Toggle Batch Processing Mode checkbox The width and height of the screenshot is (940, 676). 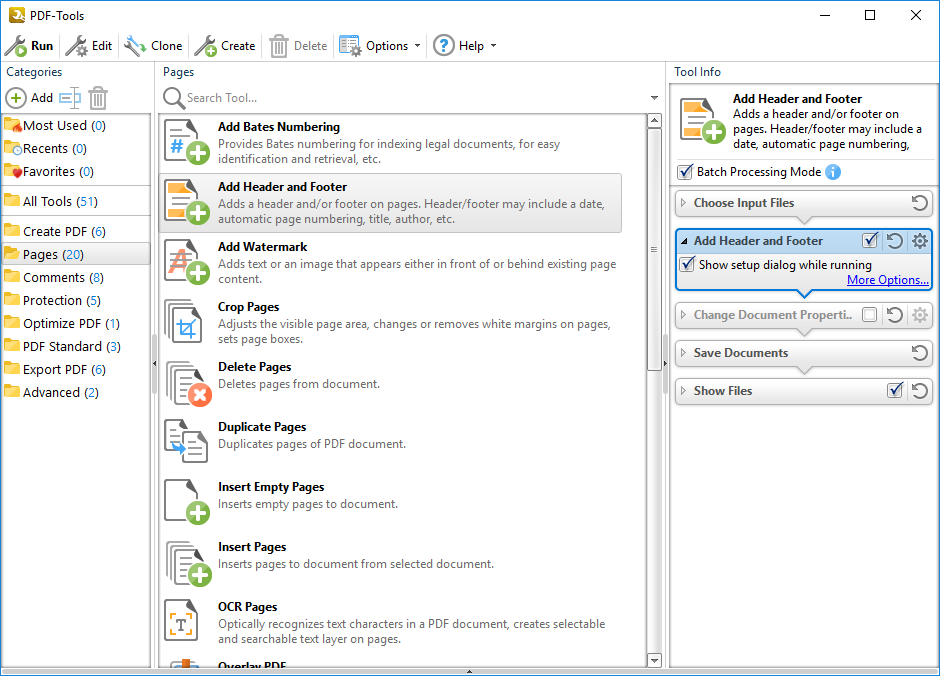685,172
